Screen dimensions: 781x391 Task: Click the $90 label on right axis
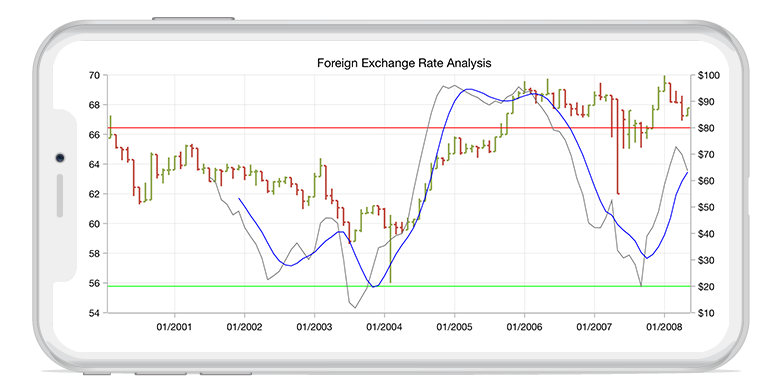(707, 102)
